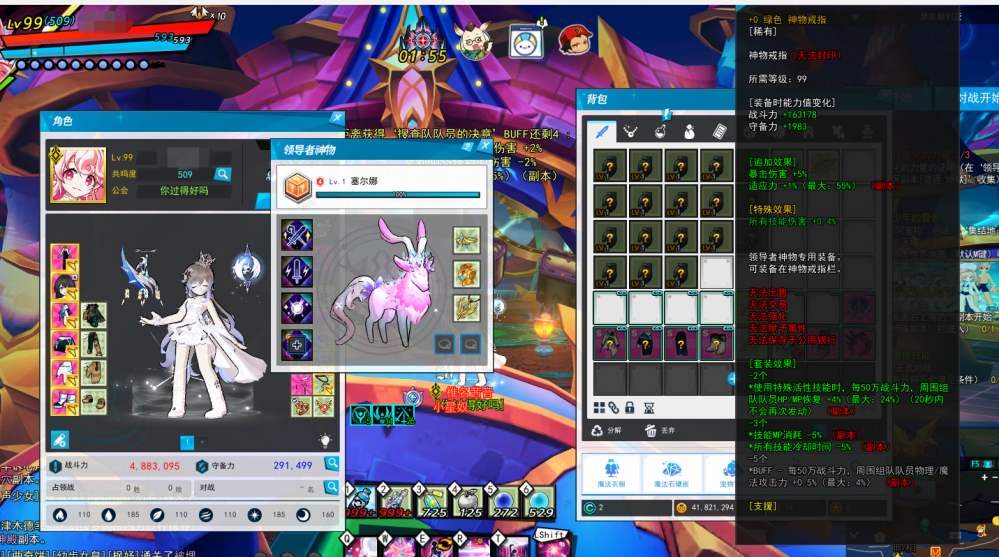Click the first chat bubble icon under artifact

pyautogui.click(x=444, y=344)
